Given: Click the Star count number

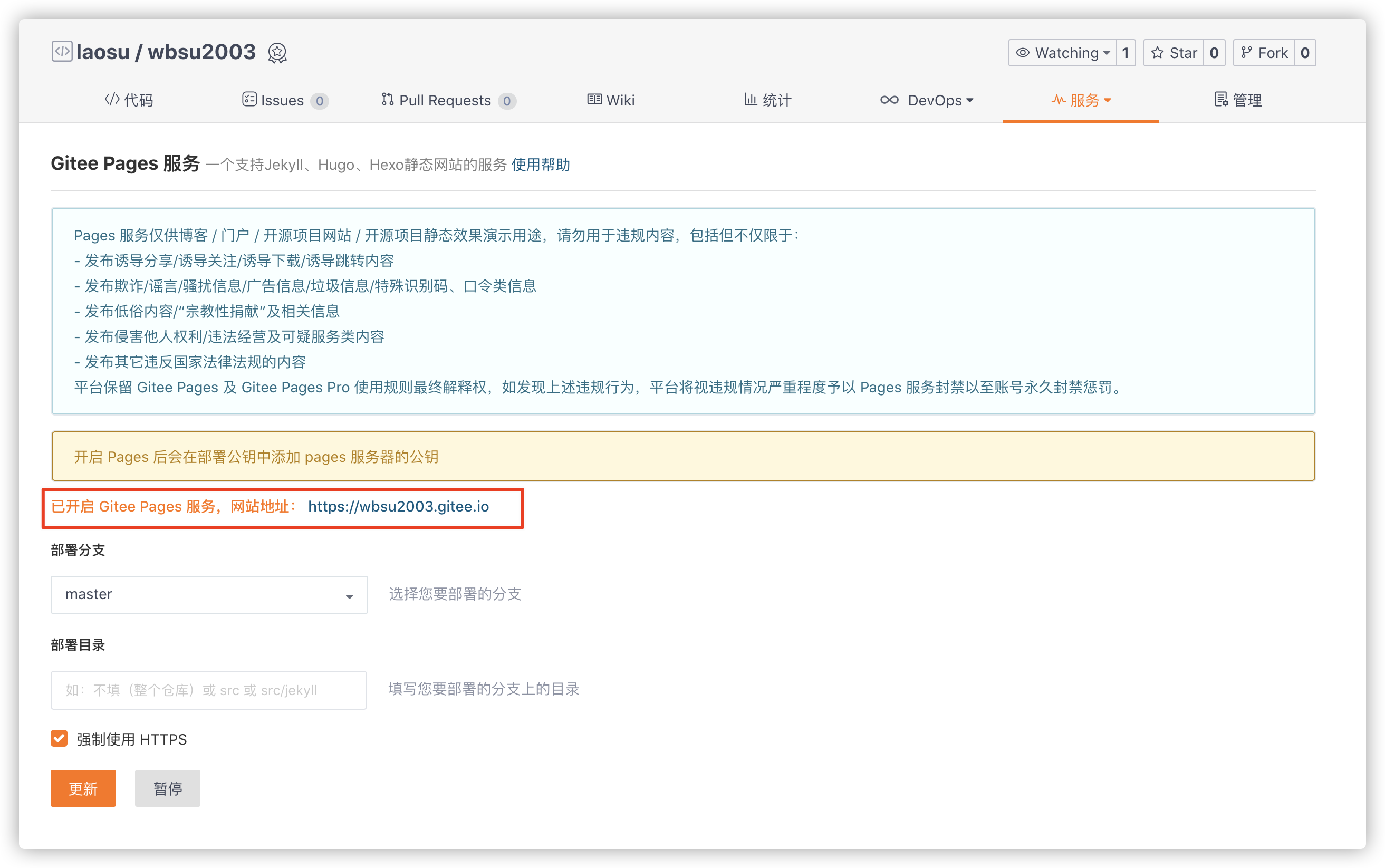Looking at the screenshot, I should (x=1214, y=53).
